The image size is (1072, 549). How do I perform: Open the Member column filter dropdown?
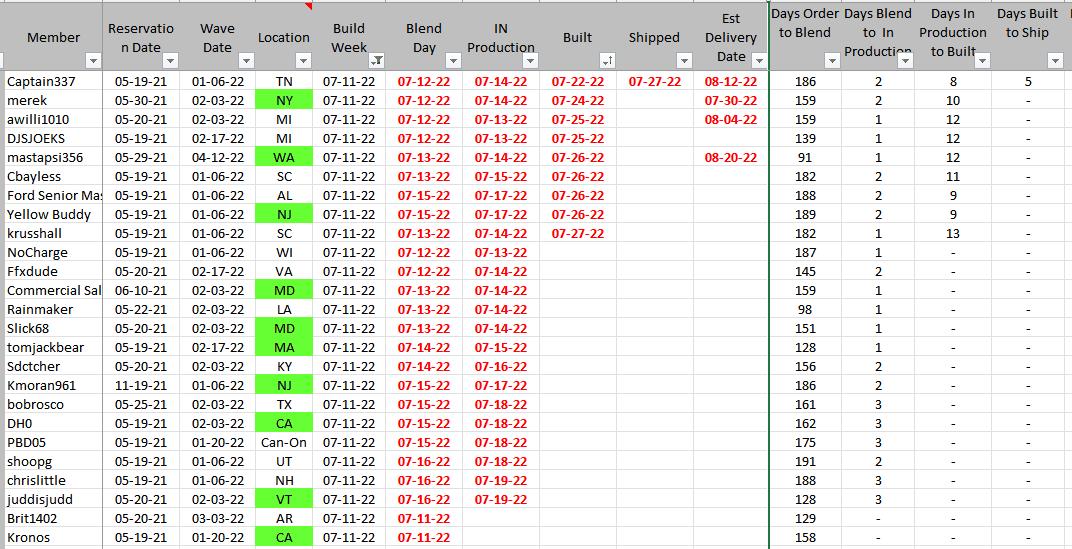(93, 61)
